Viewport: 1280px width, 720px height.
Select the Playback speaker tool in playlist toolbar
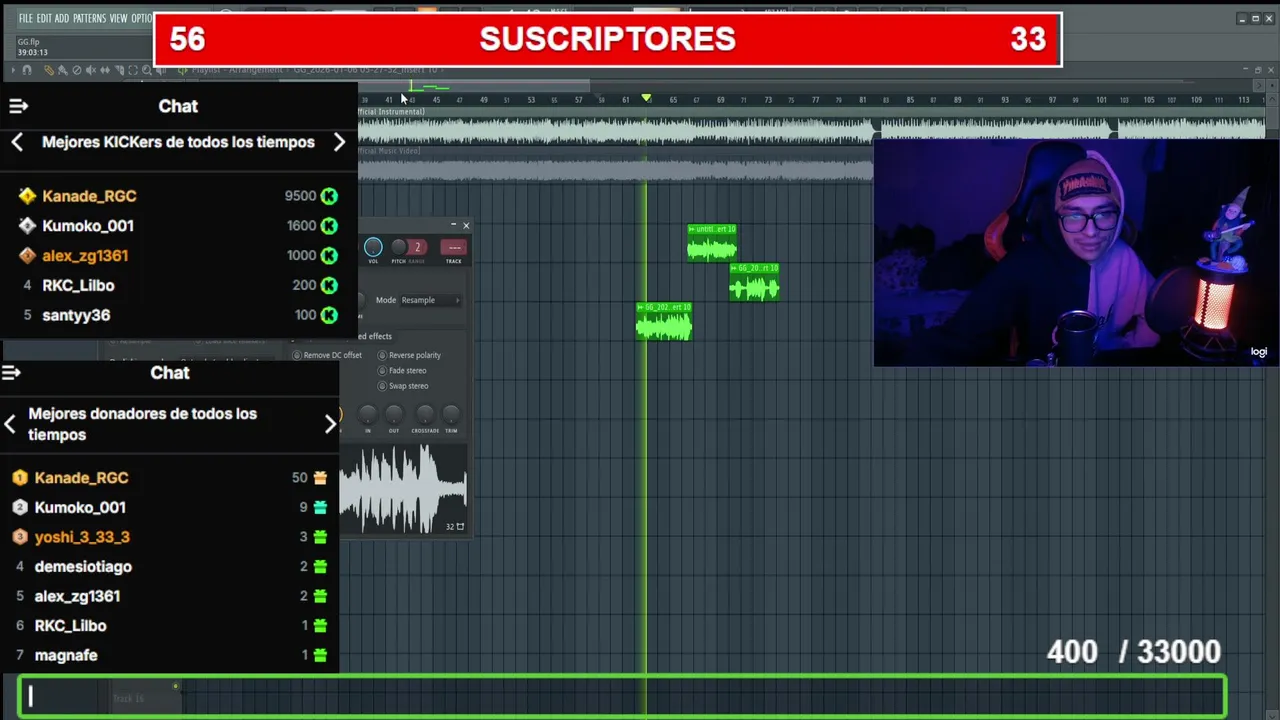pyautogui.click(x=161, y=70)
